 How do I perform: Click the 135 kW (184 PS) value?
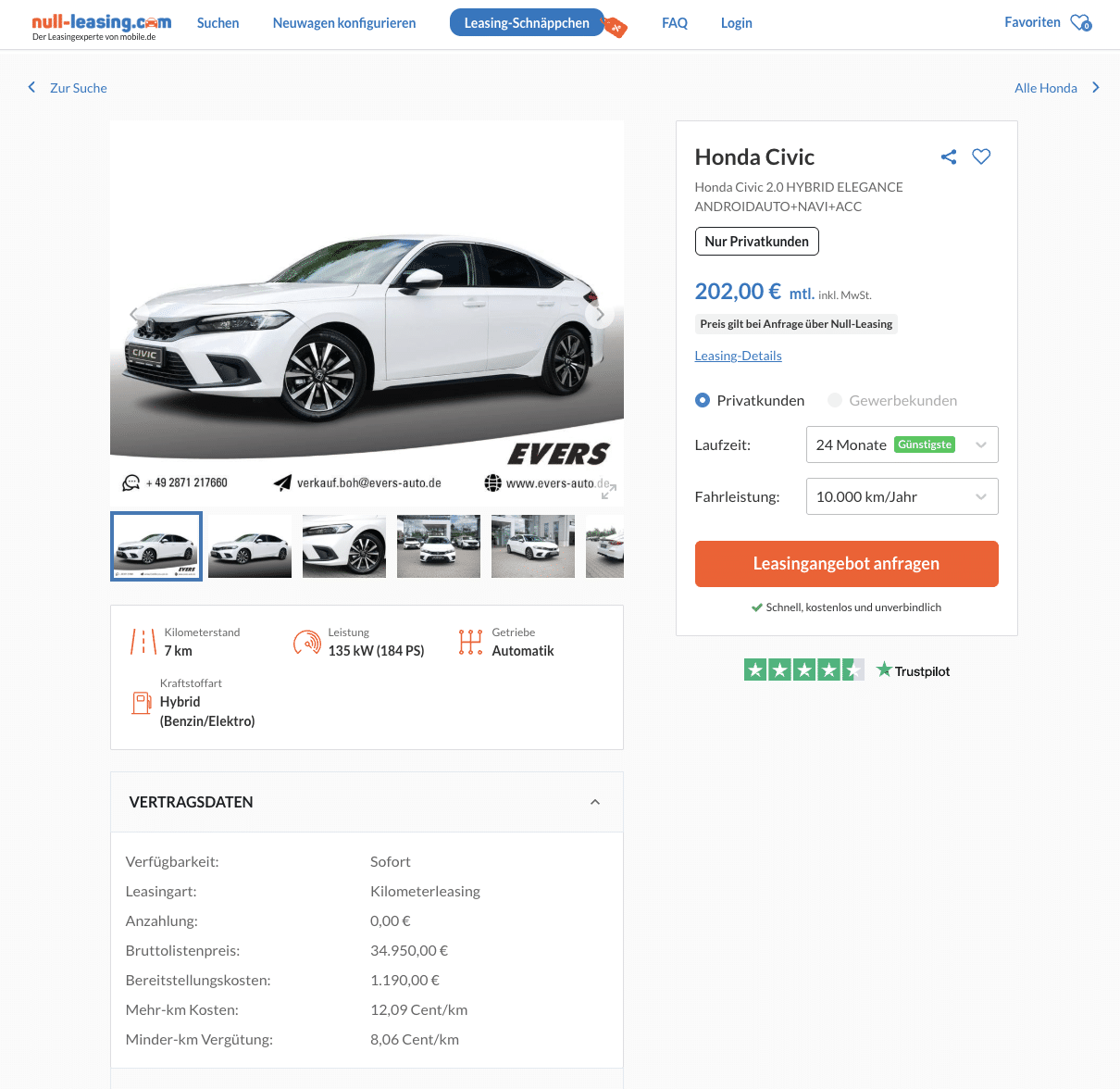377,651
